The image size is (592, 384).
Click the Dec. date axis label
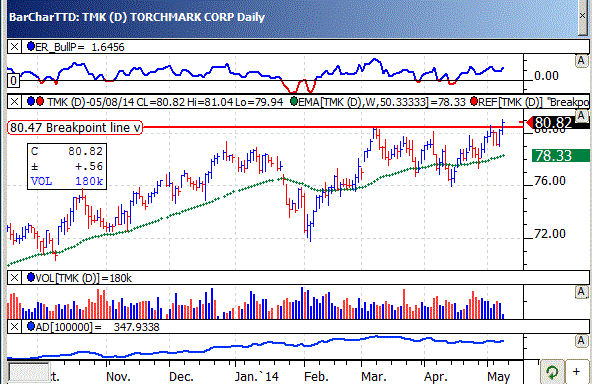tap(181, 376)
